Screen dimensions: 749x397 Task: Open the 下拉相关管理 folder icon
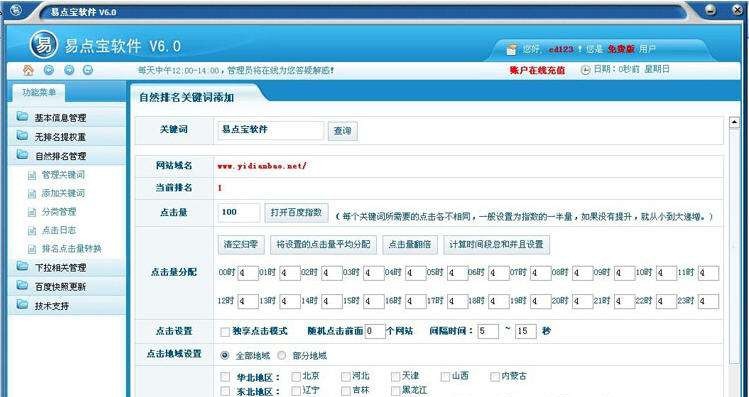[x=22, y=266]
